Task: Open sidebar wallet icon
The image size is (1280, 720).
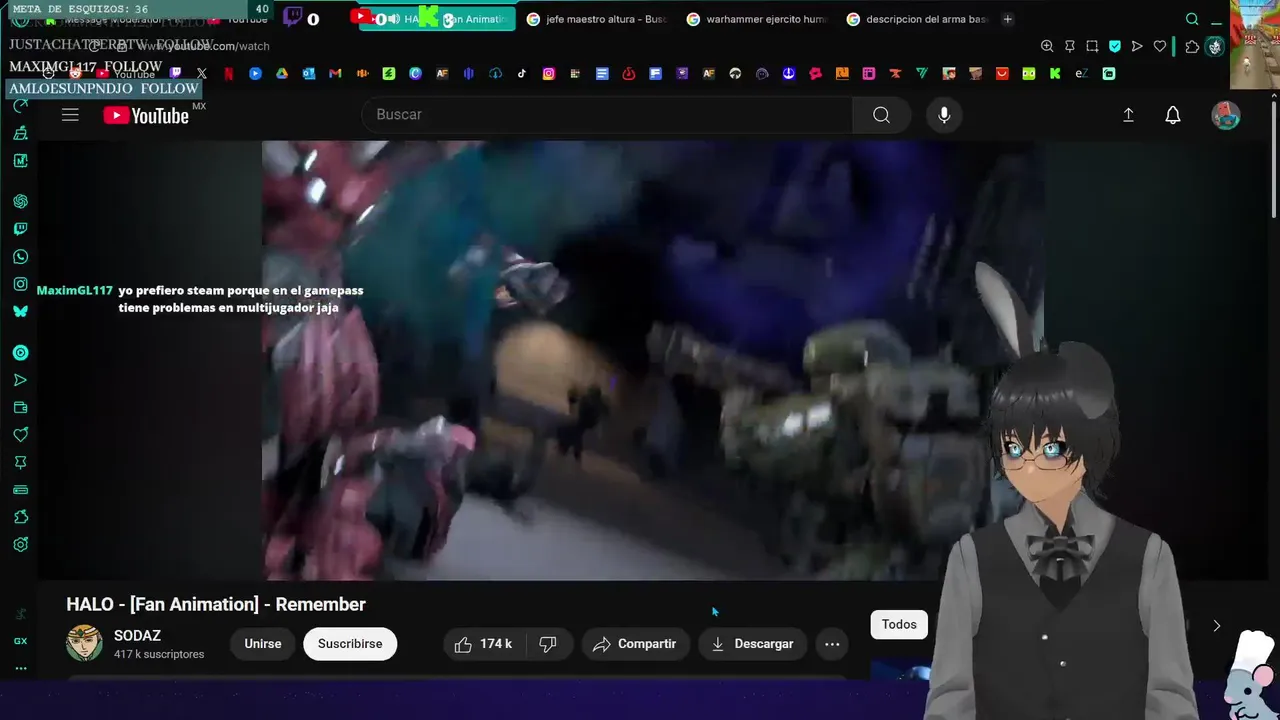Action: click(20, 408)
